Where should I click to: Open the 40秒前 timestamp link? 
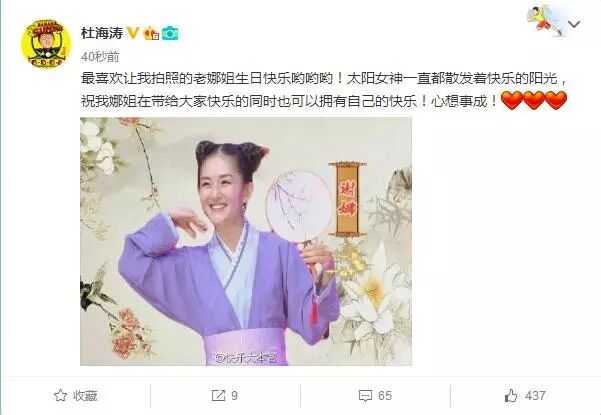pos(100,57)
